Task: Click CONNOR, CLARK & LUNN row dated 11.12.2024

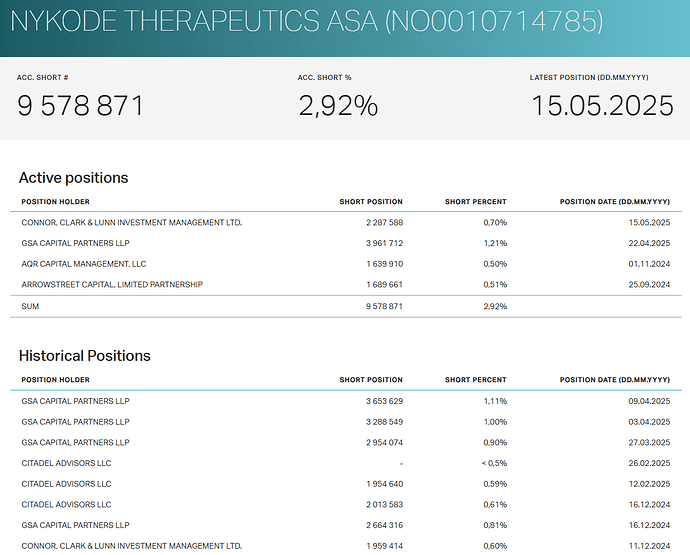Action: point(132,546)
